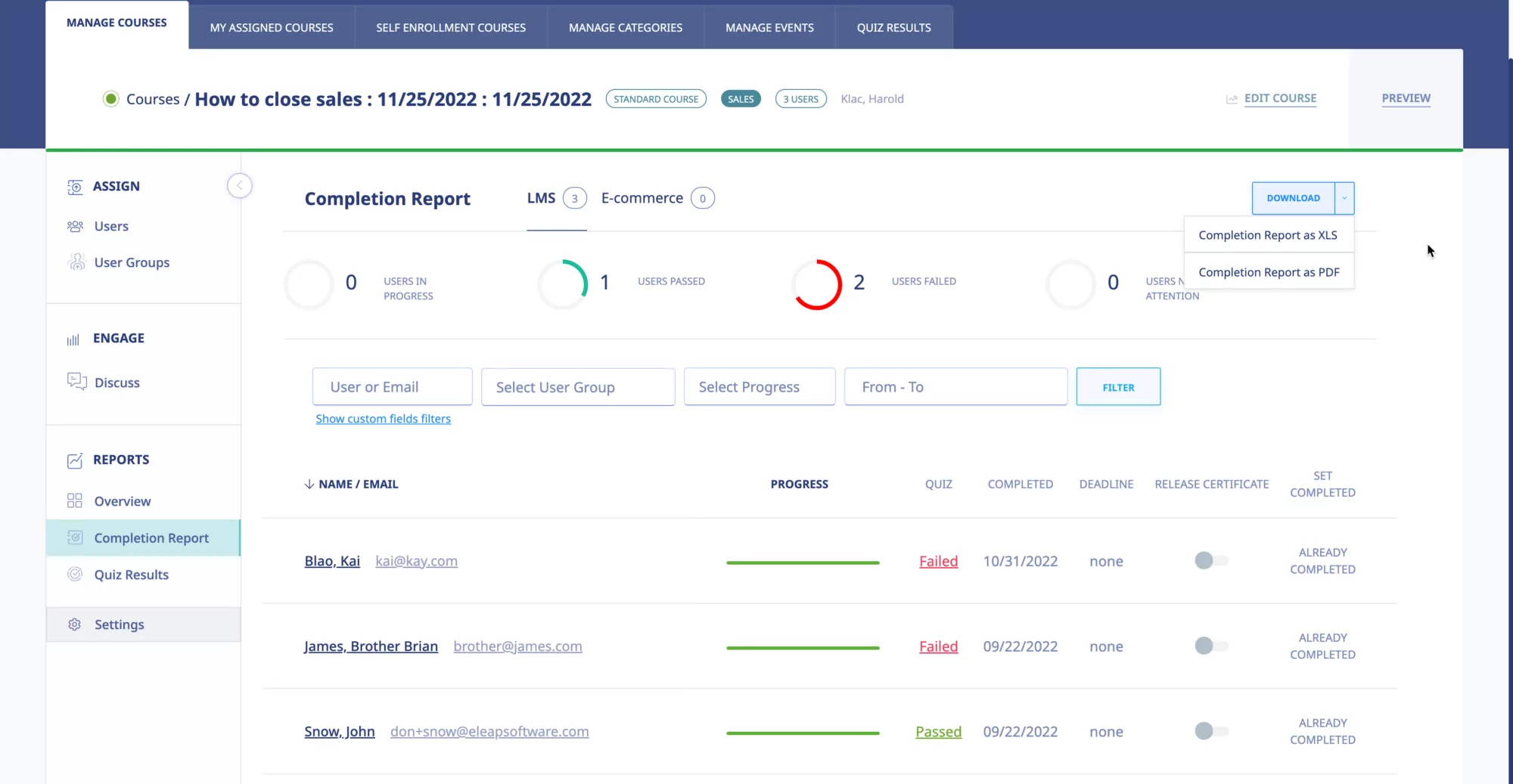Click don+snow@eleapsoftware.com email link

click(x=489, y=732)
